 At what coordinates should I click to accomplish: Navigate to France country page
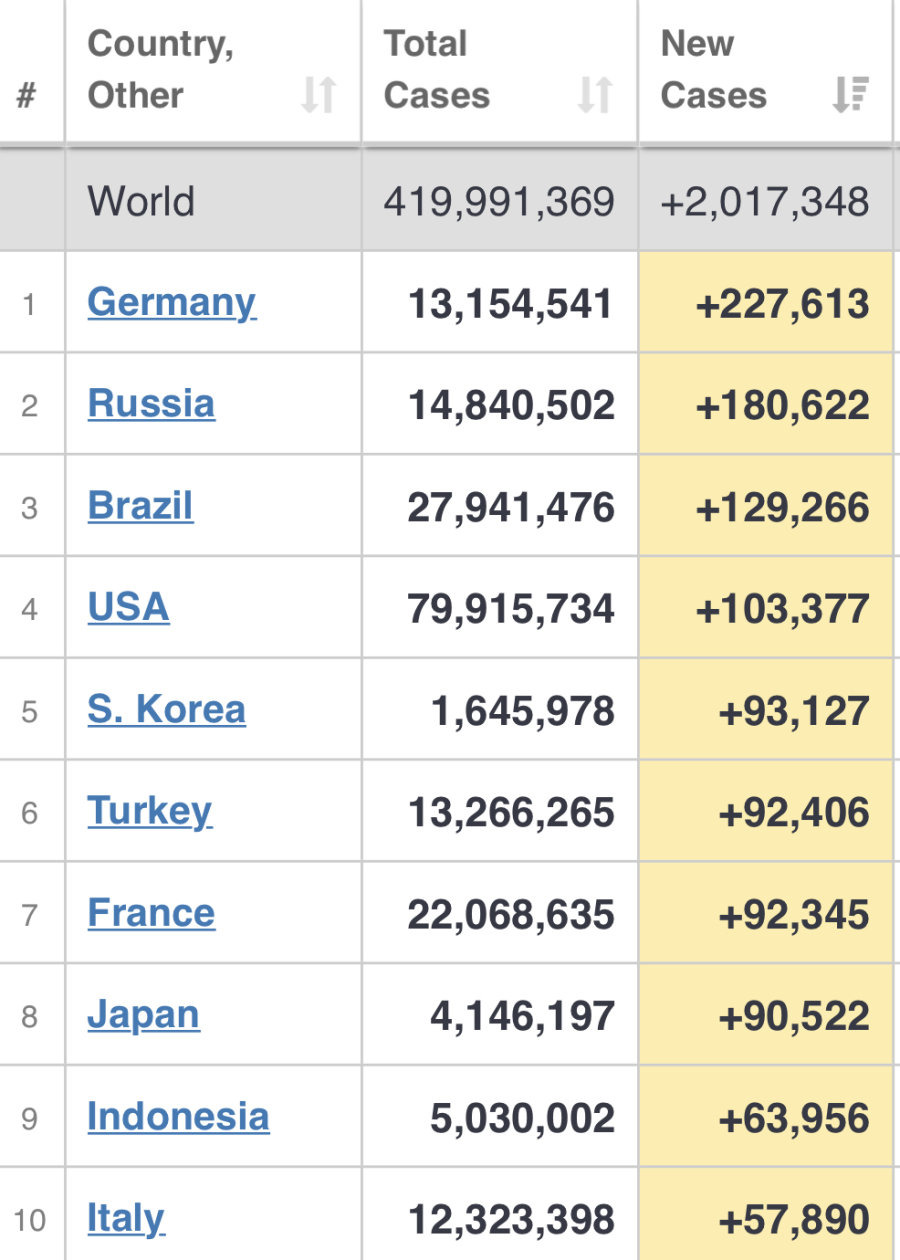[151, 913]
